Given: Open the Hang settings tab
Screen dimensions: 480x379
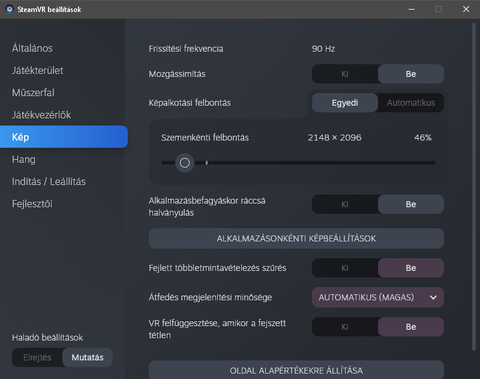Looking at the screenshot, I should [23, 159].
